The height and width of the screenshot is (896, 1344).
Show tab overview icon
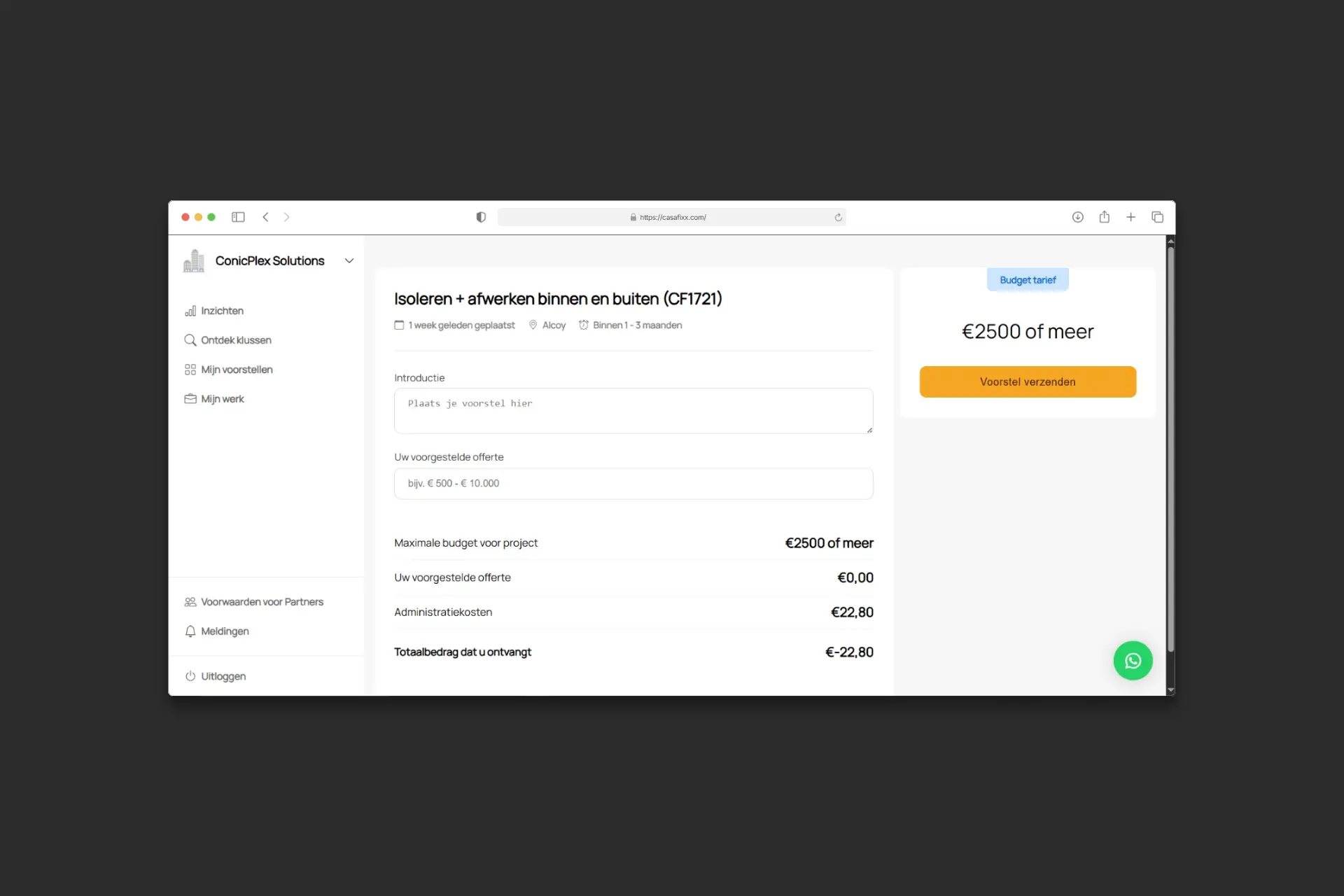pos(1157,217)
